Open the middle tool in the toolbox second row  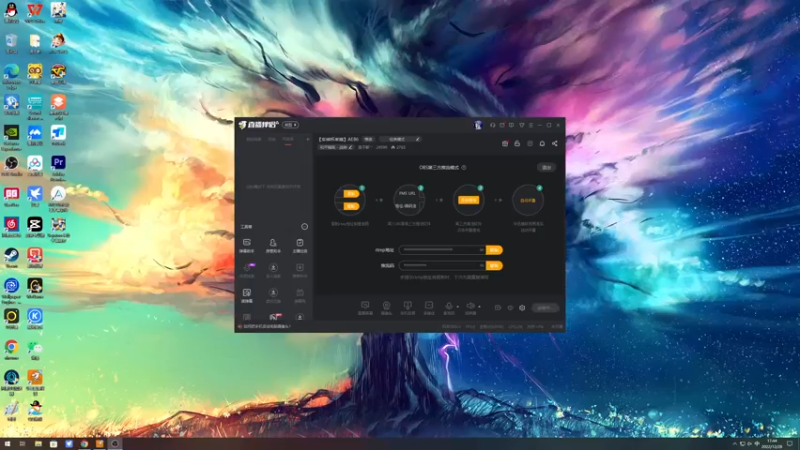coord(273,270)
